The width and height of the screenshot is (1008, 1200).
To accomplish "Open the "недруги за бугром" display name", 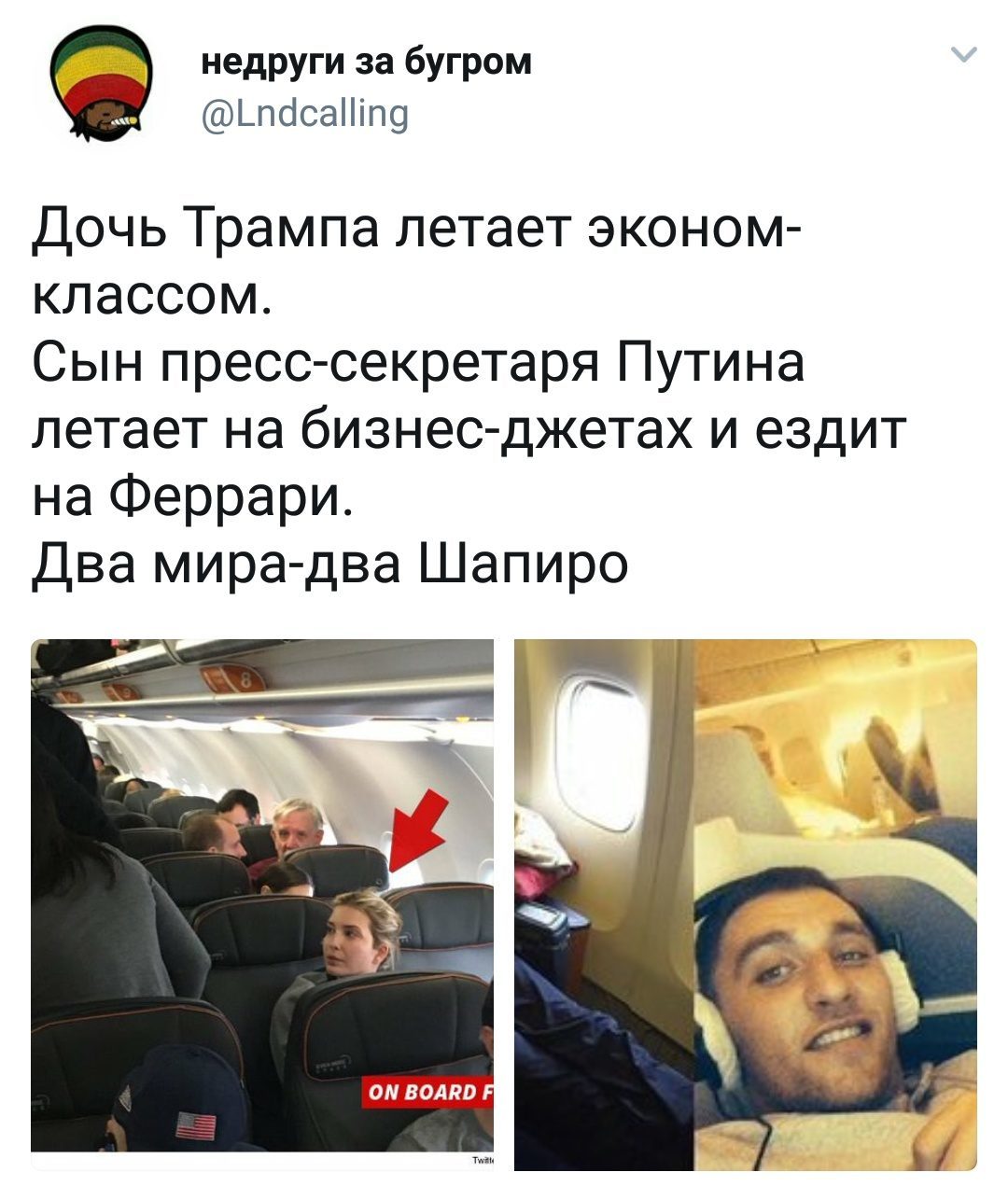I will [x=367, y=62].
